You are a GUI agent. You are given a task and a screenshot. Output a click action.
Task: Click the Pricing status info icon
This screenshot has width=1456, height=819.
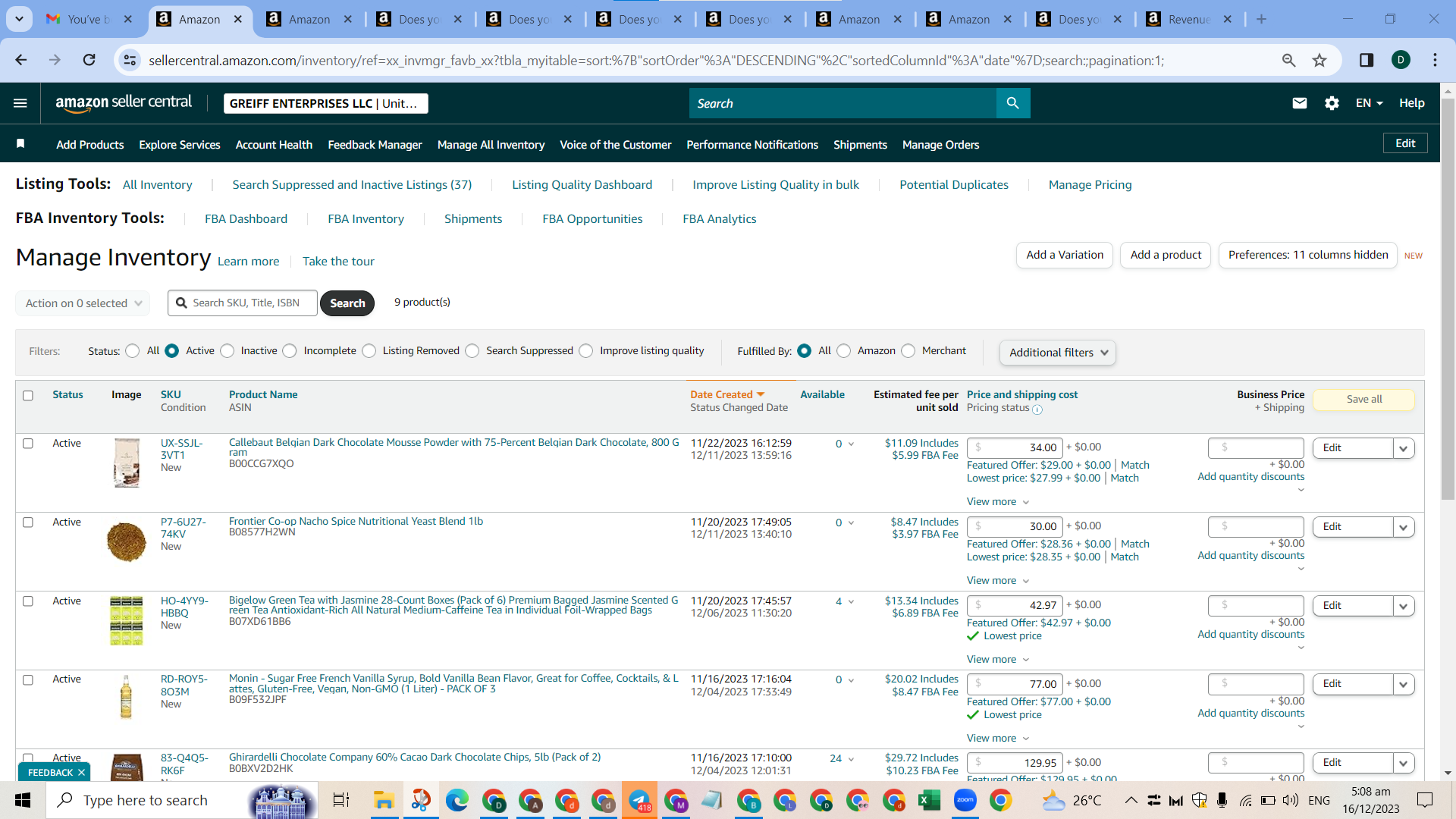(1037, 409)
